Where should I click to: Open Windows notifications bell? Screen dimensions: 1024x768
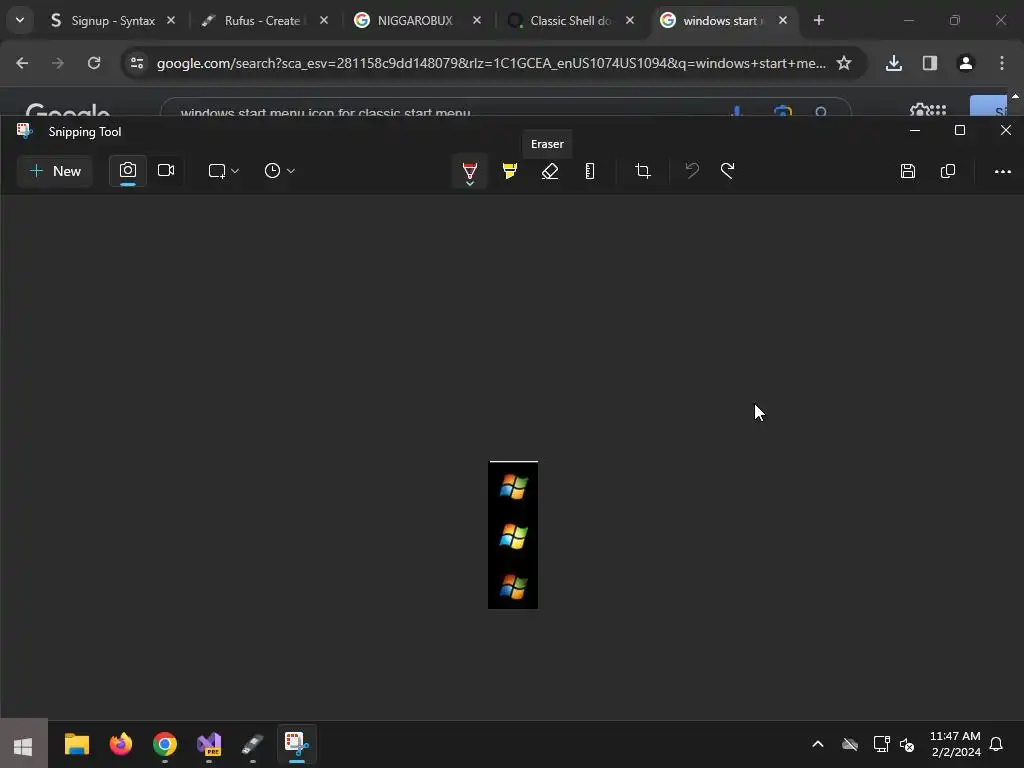(996, 744)
